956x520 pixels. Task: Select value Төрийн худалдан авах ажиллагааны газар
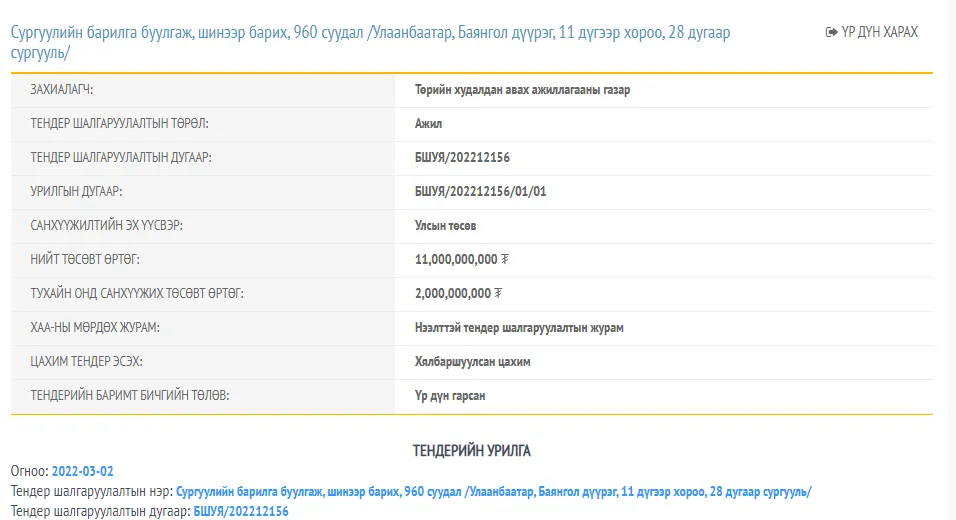523,90
